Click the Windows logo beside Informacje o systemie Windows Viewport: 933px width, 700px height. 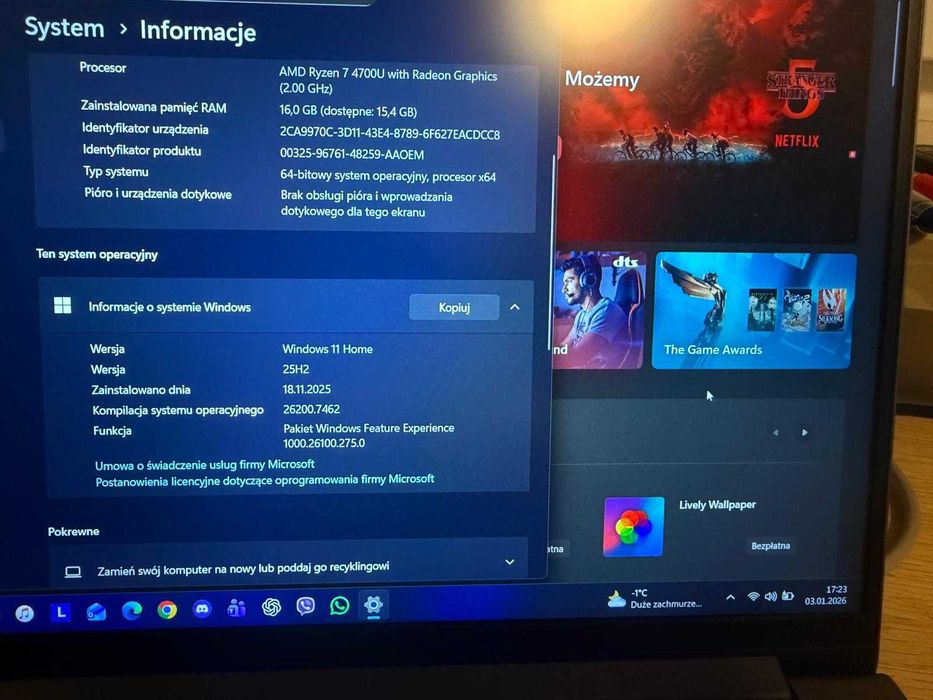pyautogui.click(x=62, y=306)
